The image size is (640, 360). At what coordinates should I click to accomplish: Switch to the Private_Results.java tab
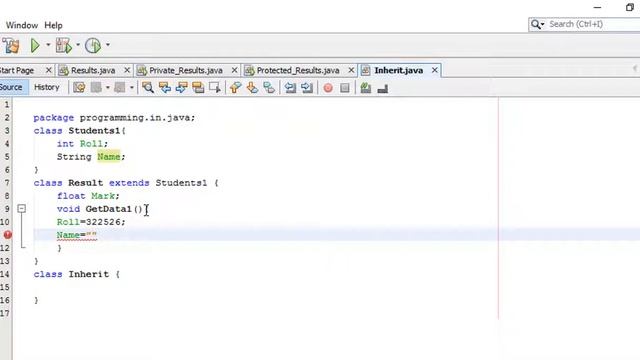click(x=186, y=71)
